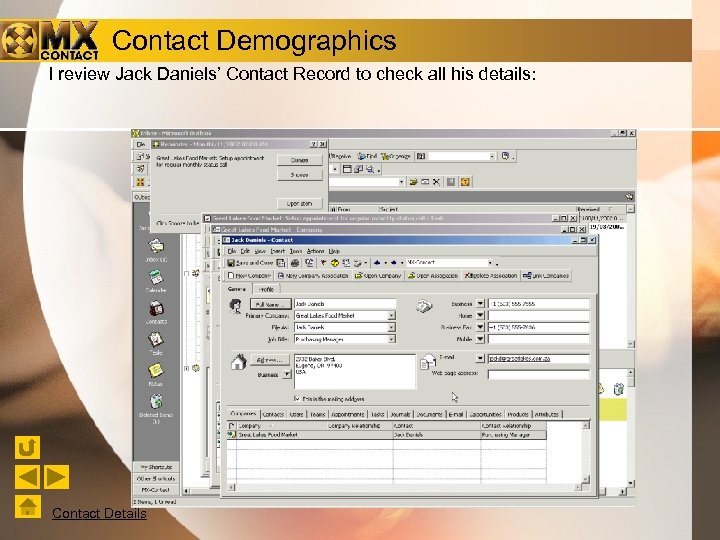
Task: Open the File as dropdown
Action: pos(391,327)
